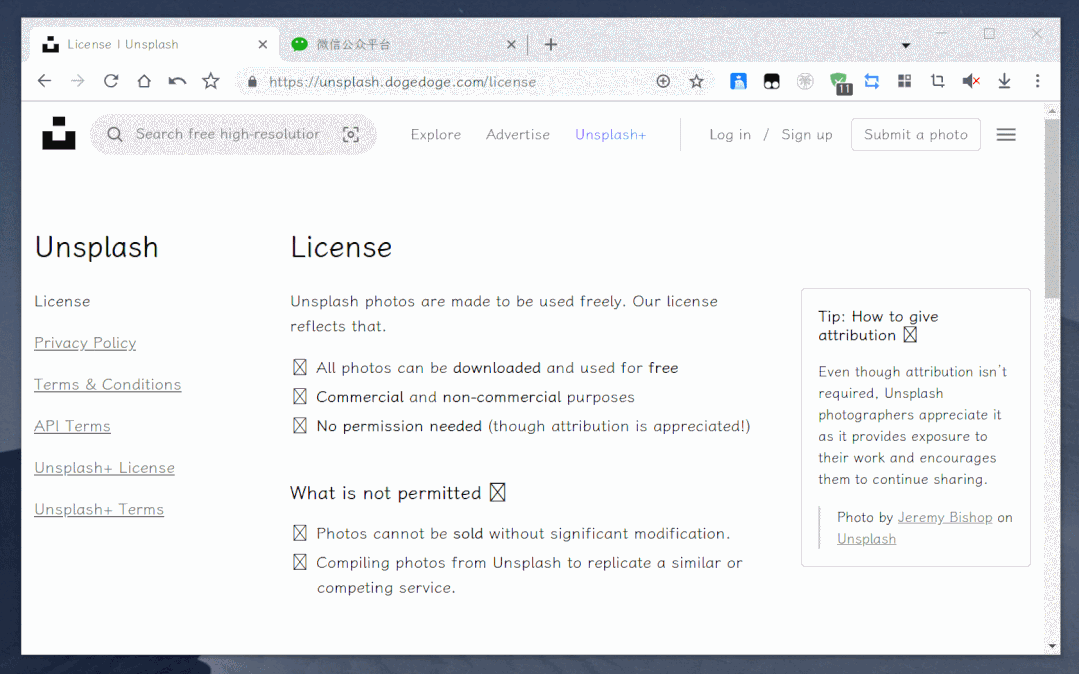Click the magnifier search icon
The width and height of the screenshot is (1079, 674).
point(115,134)
